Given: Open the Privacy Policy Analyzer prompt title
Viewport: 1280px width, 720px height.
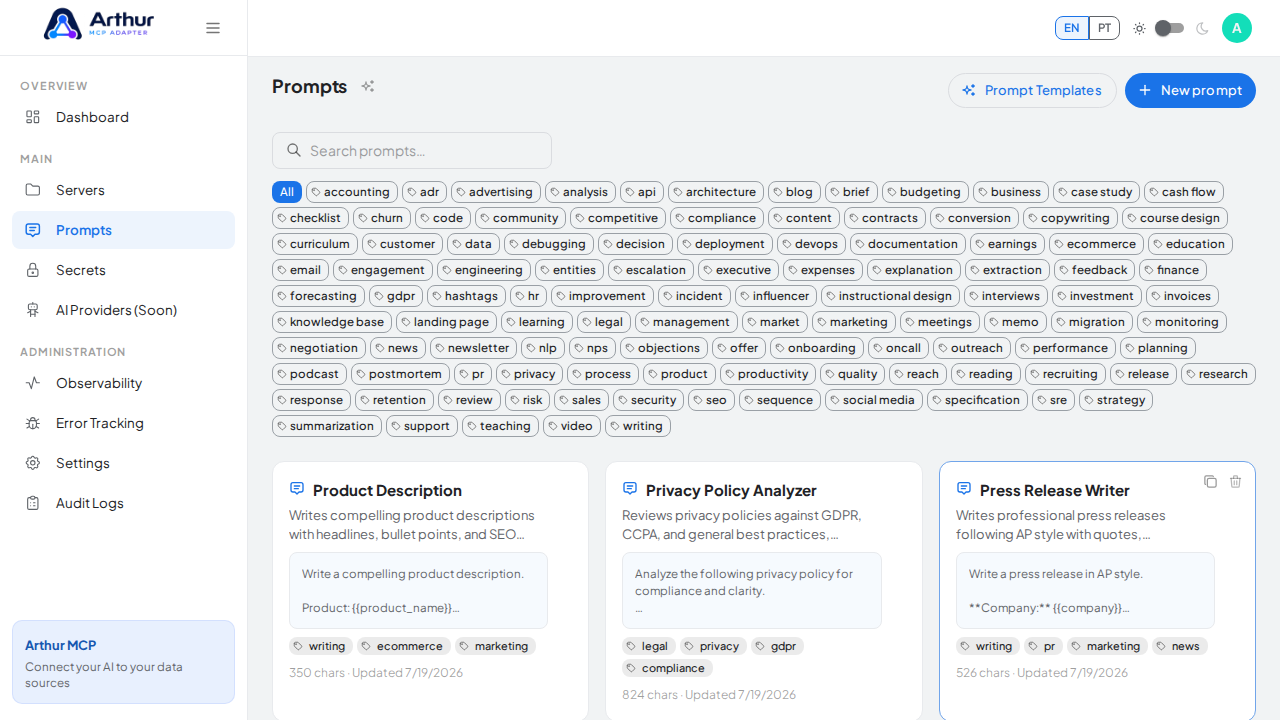Looking at the screenshot, I should 731,490.
